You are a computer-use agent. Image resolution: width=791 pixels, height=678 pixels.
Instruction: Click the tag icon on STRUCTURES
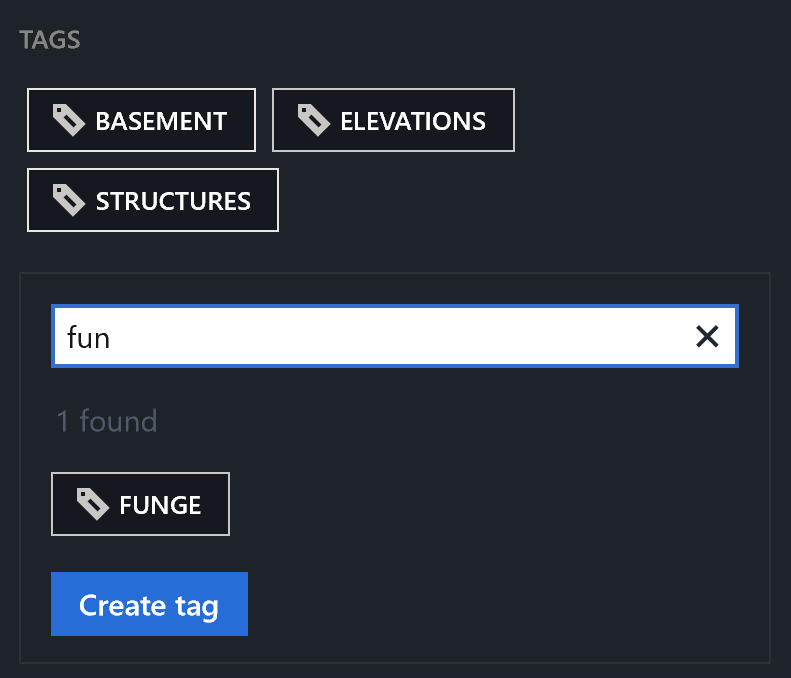click(69, 200)
